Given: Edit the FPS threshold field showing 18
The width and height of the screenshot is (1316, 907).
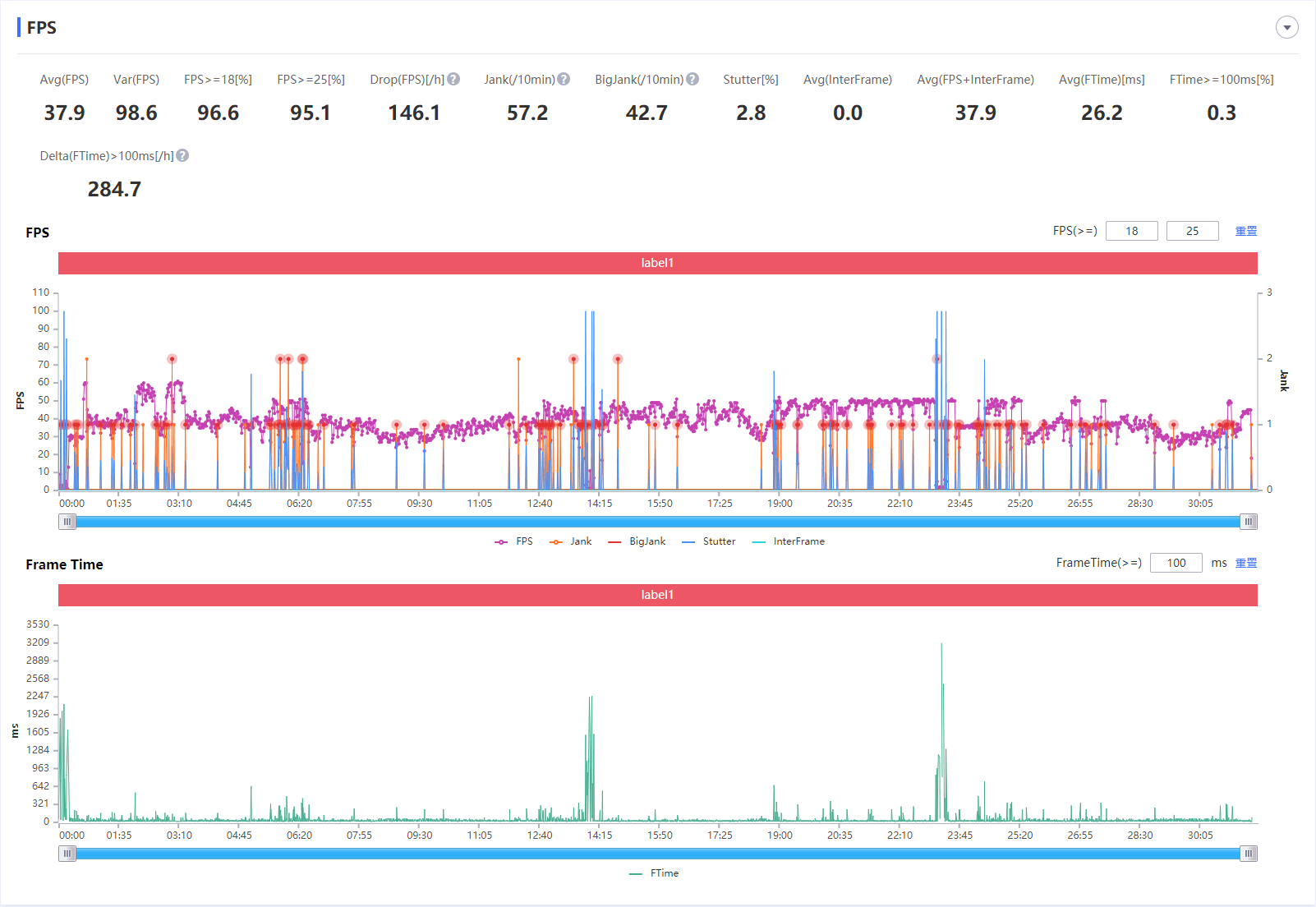Looking at the screenshot, I should click(x=1132, y=231).
